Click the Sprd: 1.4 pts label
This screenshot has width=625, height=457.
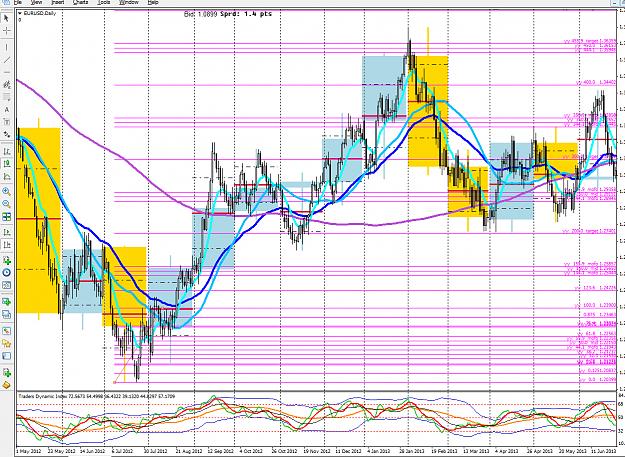(246, 14)
